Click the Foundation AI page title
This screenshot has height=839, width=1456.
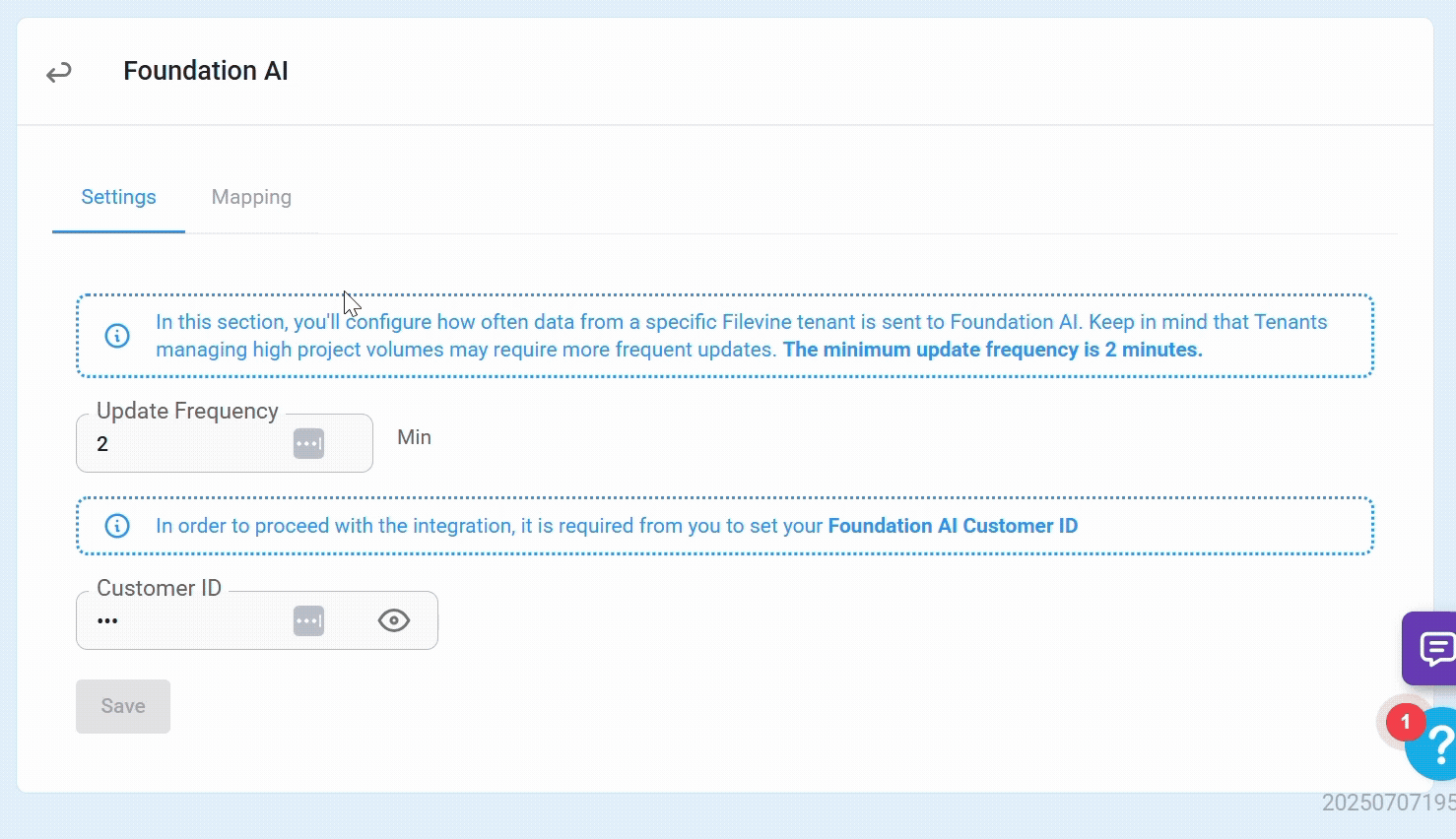206,71
